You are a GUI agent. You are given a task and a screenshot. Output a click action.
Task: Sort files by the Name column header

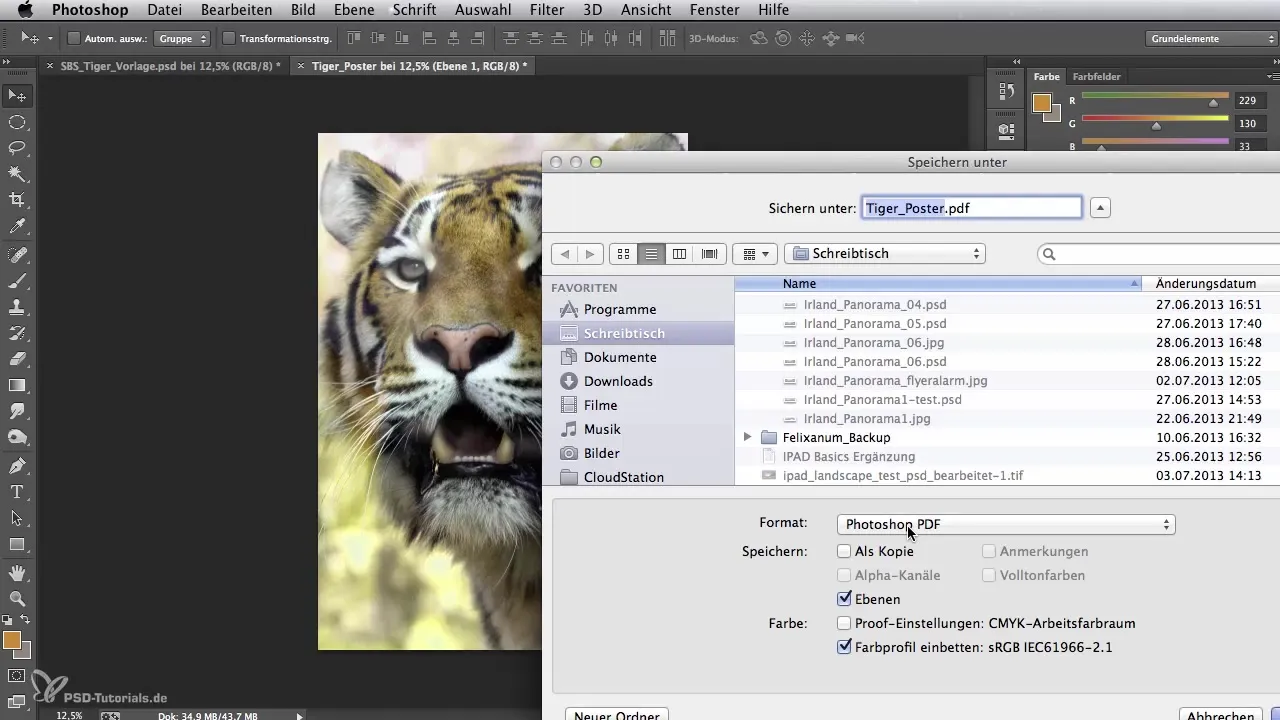939,284
